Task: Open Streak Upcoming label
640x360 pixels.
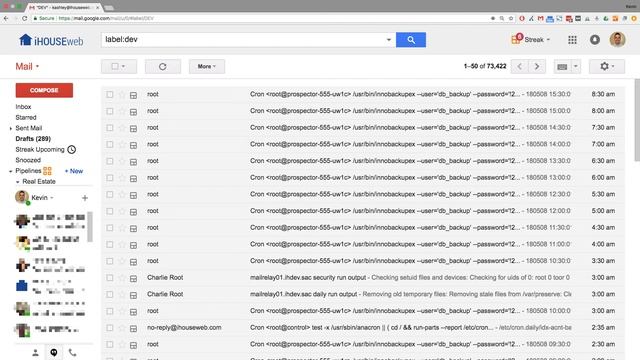Action: (x=40, y=149)
